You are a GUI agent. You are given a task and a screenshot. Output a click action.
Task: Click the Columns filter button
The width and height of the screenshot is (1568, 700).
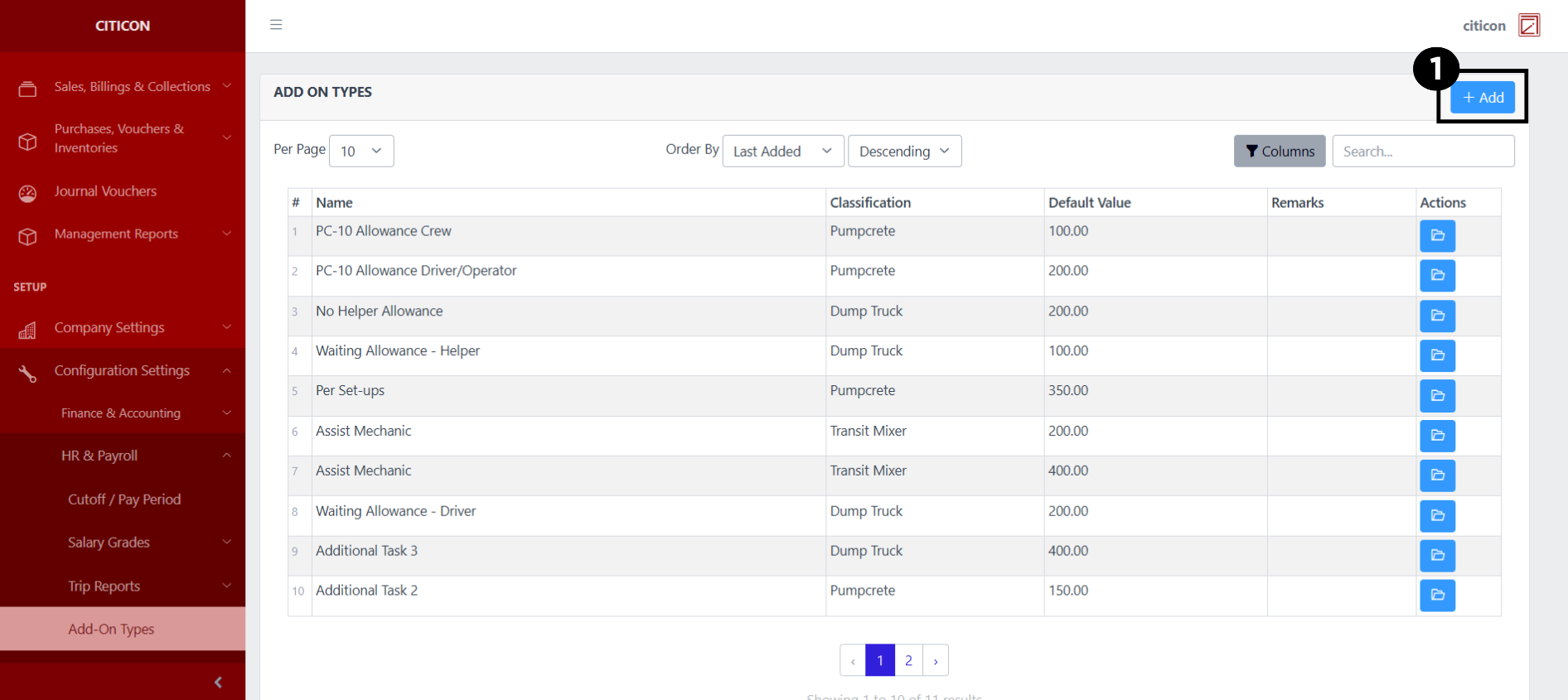[x=1279, y=151]
